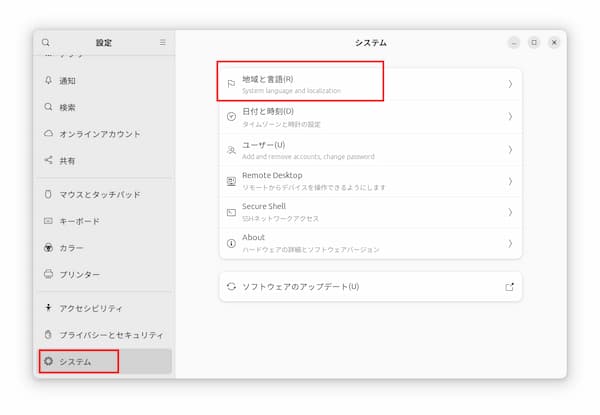Expand ユーザー via its chevron
This screenshot has height=415, width=600.
click(510, 150)
